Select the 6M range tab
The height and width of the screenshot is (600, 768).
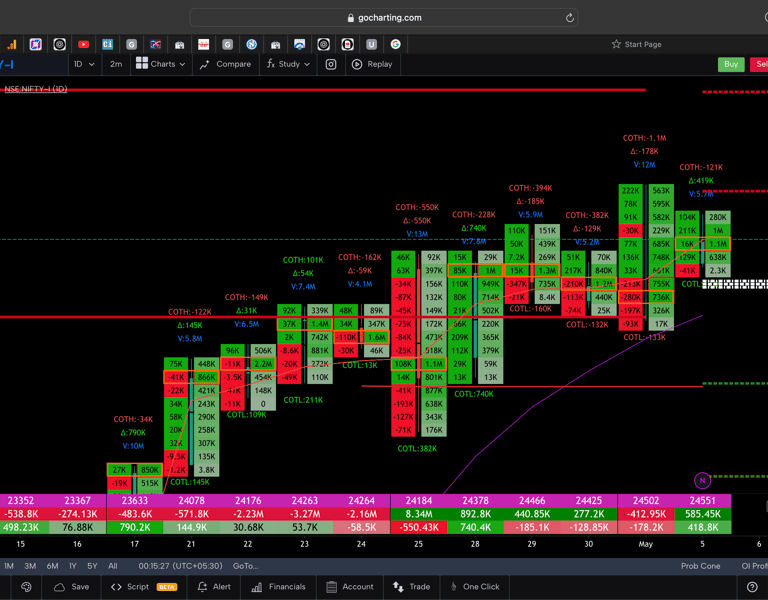pyautogui.click(x=52, y=566)
